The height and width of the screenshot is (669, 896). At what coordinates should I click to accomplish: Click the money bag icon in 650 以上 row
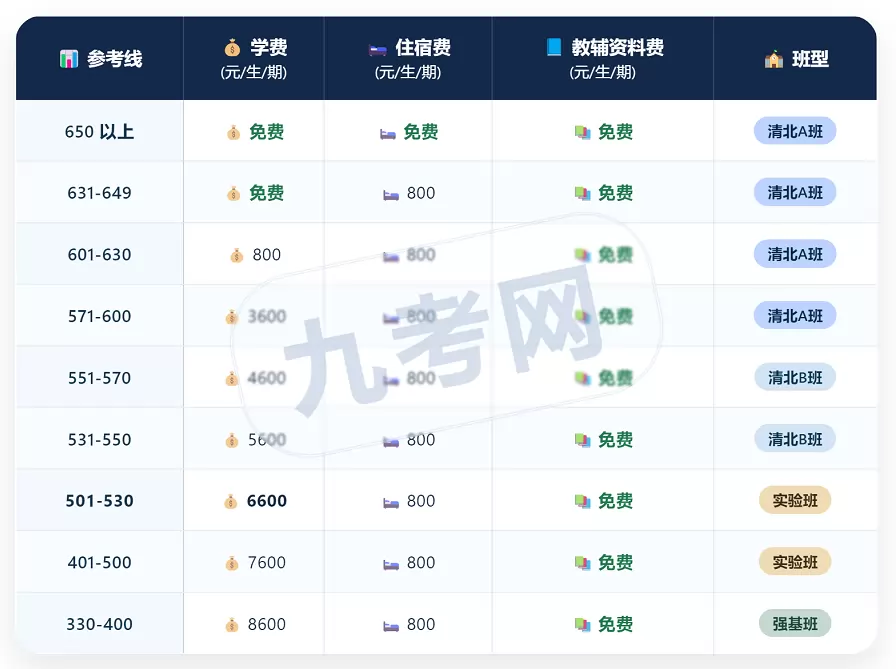(x=233, y=133)
